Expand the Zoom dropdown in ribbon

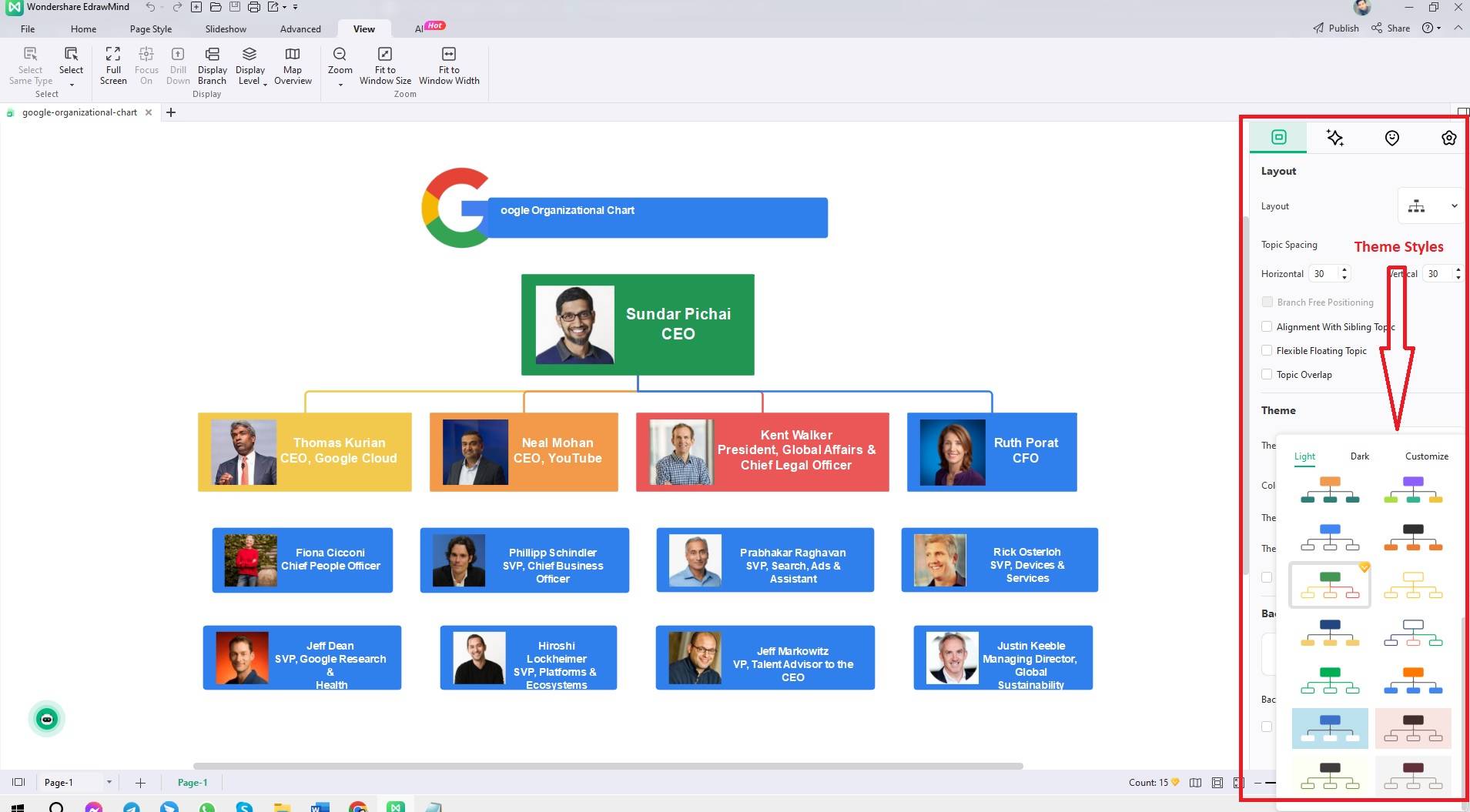340,85
